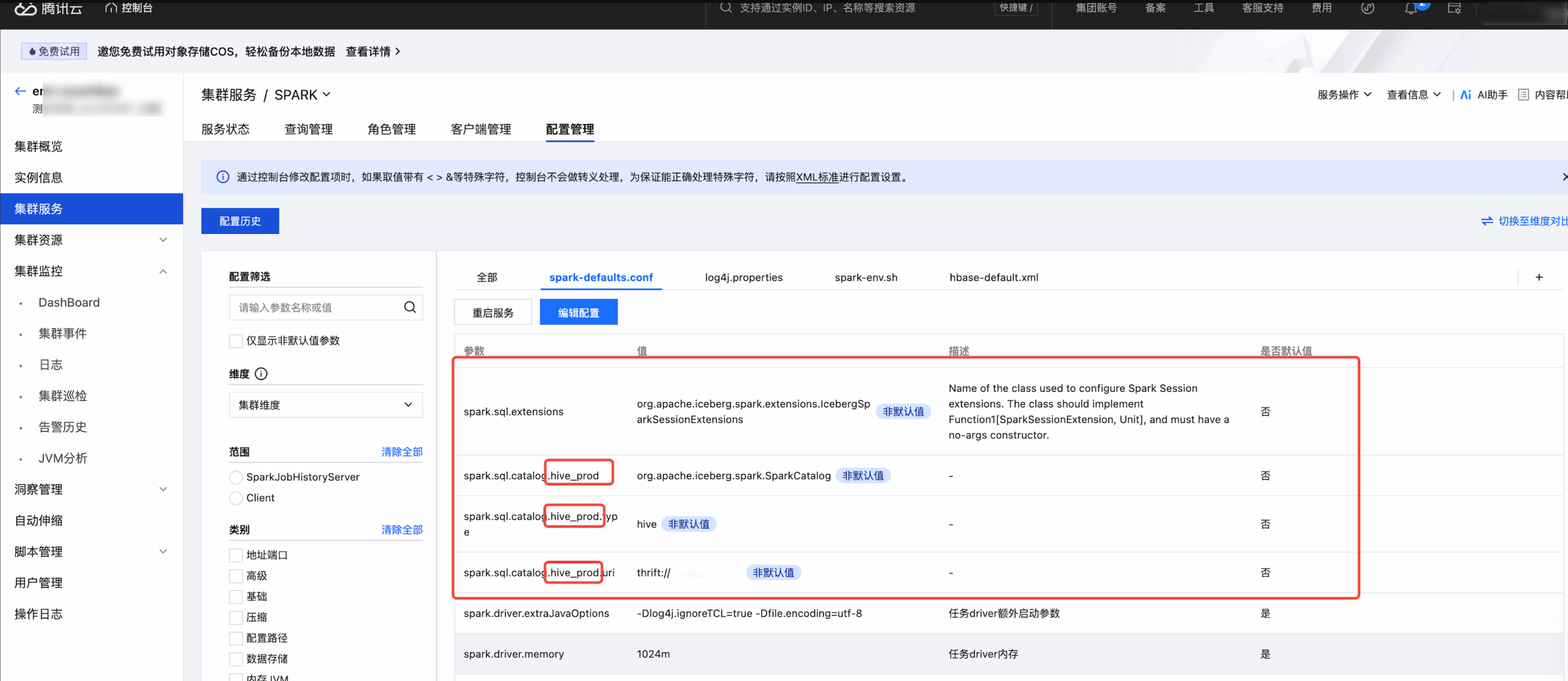
Task: Click 清除全部 link beside 范围
Action: [x=402, y=452]
